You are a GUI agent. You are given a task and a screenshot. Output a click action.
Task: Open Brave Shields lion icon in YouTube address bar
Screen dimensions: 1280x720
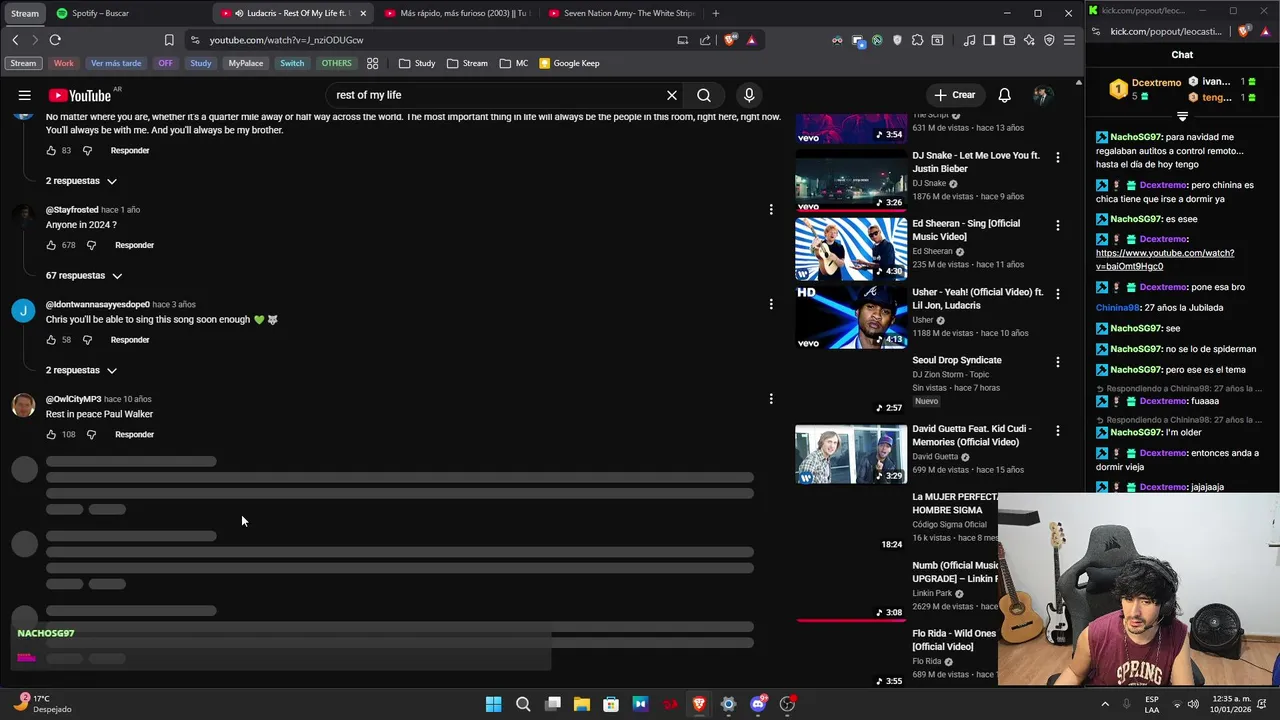(x=730, y=40)
